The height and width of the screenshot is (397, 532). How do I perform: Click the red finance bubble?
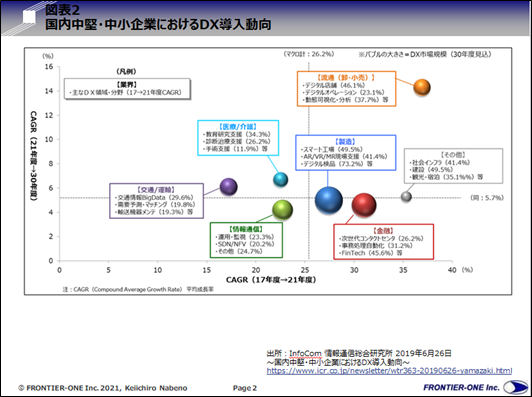364,205
